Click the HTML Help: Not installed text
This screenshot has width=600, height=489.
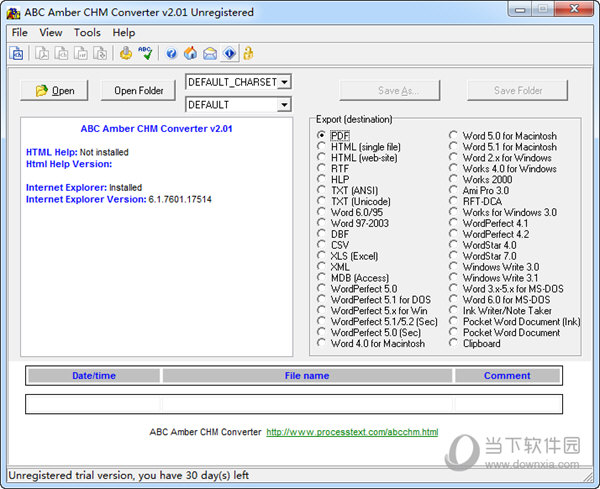77,152
